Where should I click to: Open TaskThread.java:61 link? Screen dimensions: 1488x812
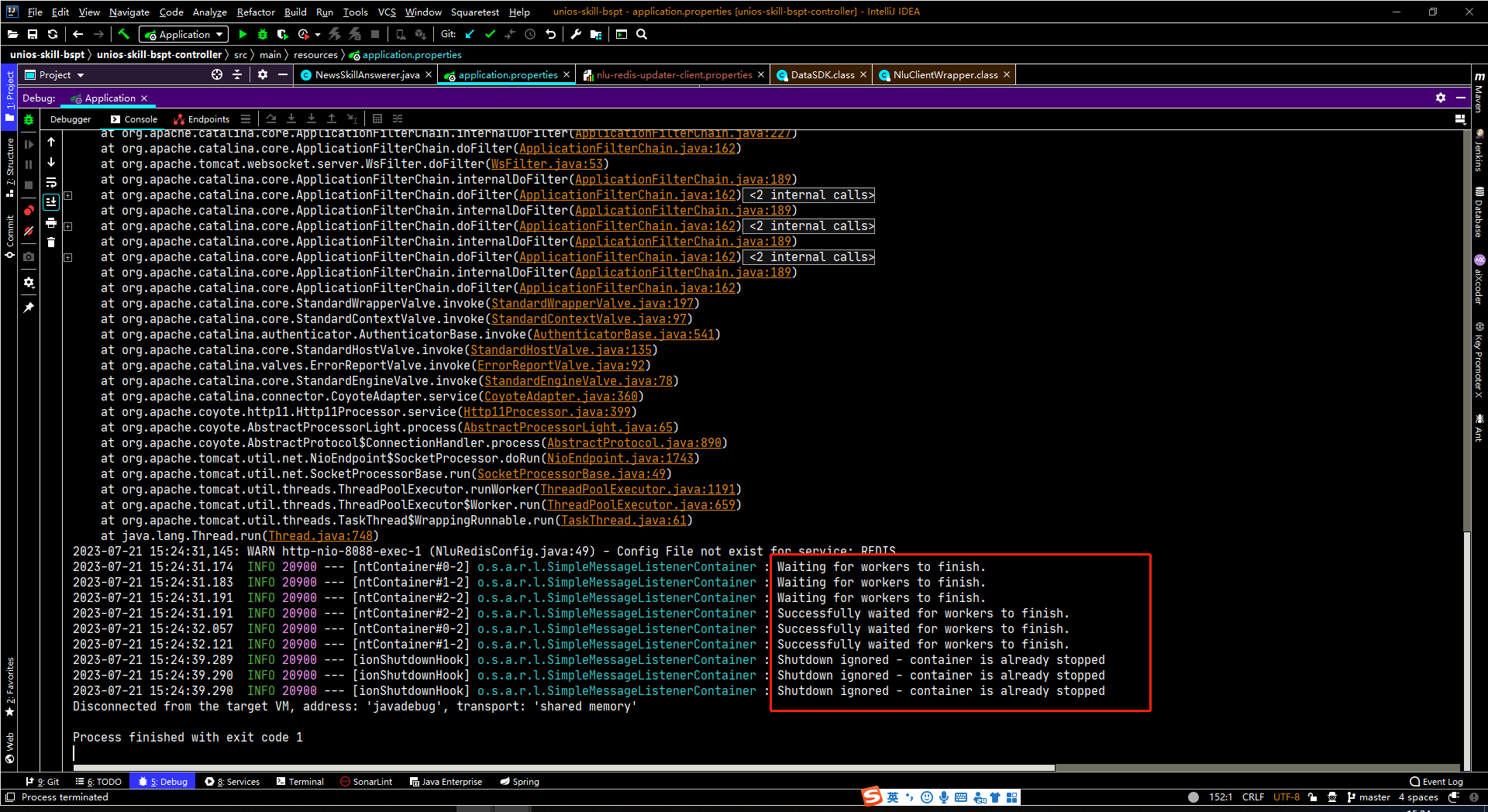pyautogui.click(x=624, y=521)
